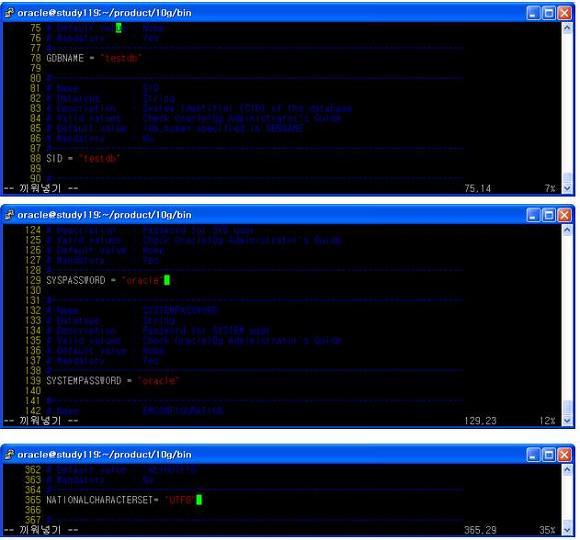The width and height of the screenshot is (580, 540).
Task: Click line number 365 in bottom window
Action: [33, 500]
